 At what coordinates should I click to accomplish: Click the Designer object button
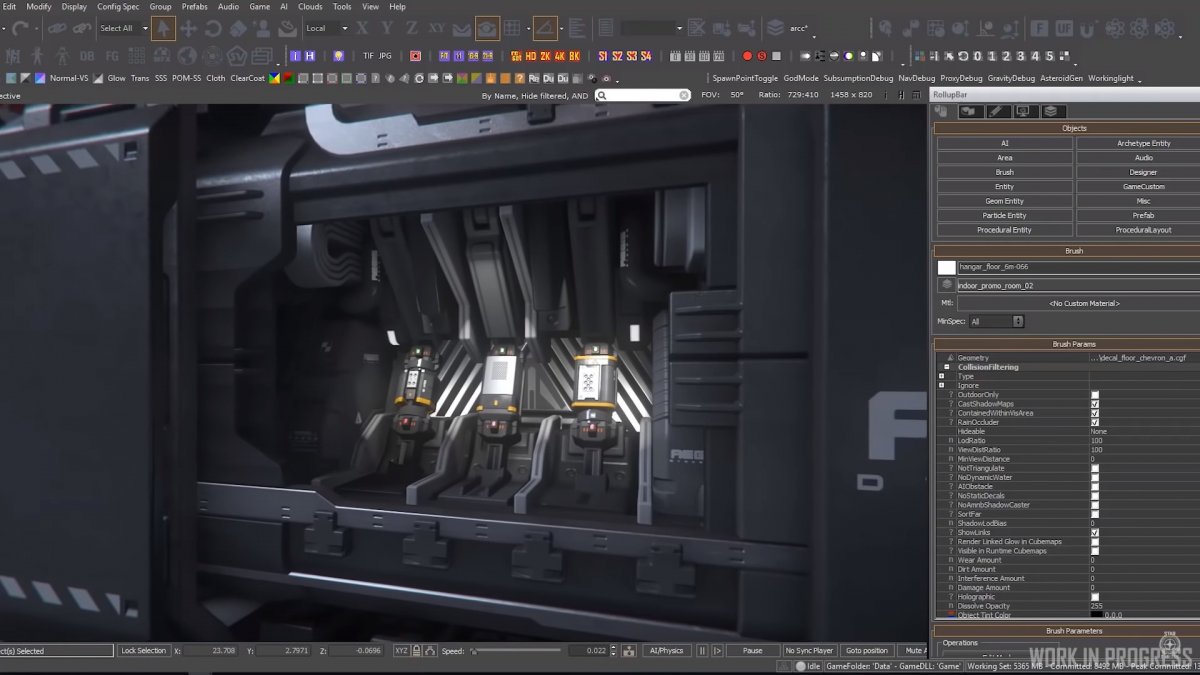1143,172
